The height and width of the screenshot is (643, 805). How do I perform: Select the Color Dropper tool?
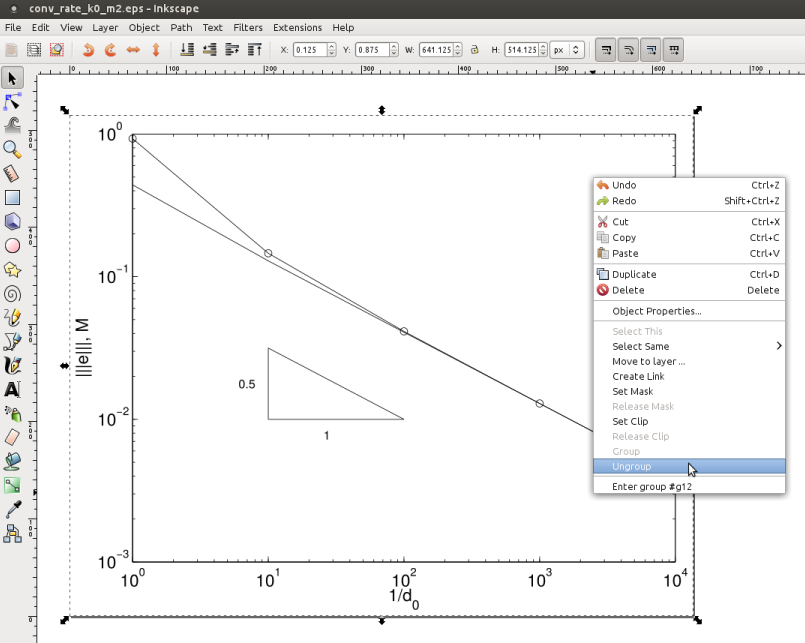click(13, 509)
